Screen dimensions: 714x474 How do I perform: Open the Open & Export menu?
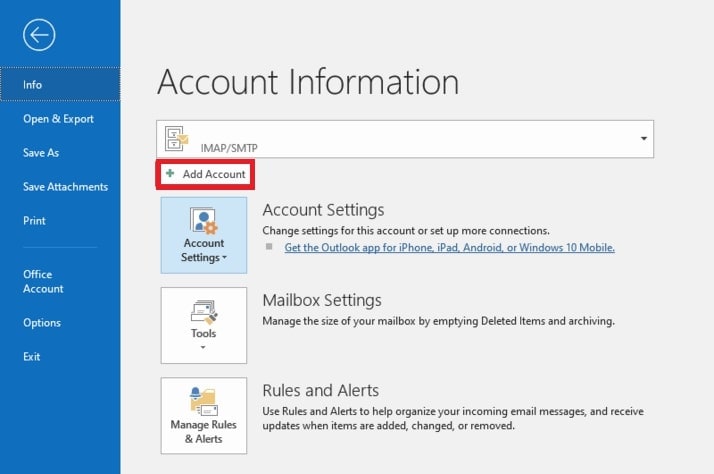(58, 119)
